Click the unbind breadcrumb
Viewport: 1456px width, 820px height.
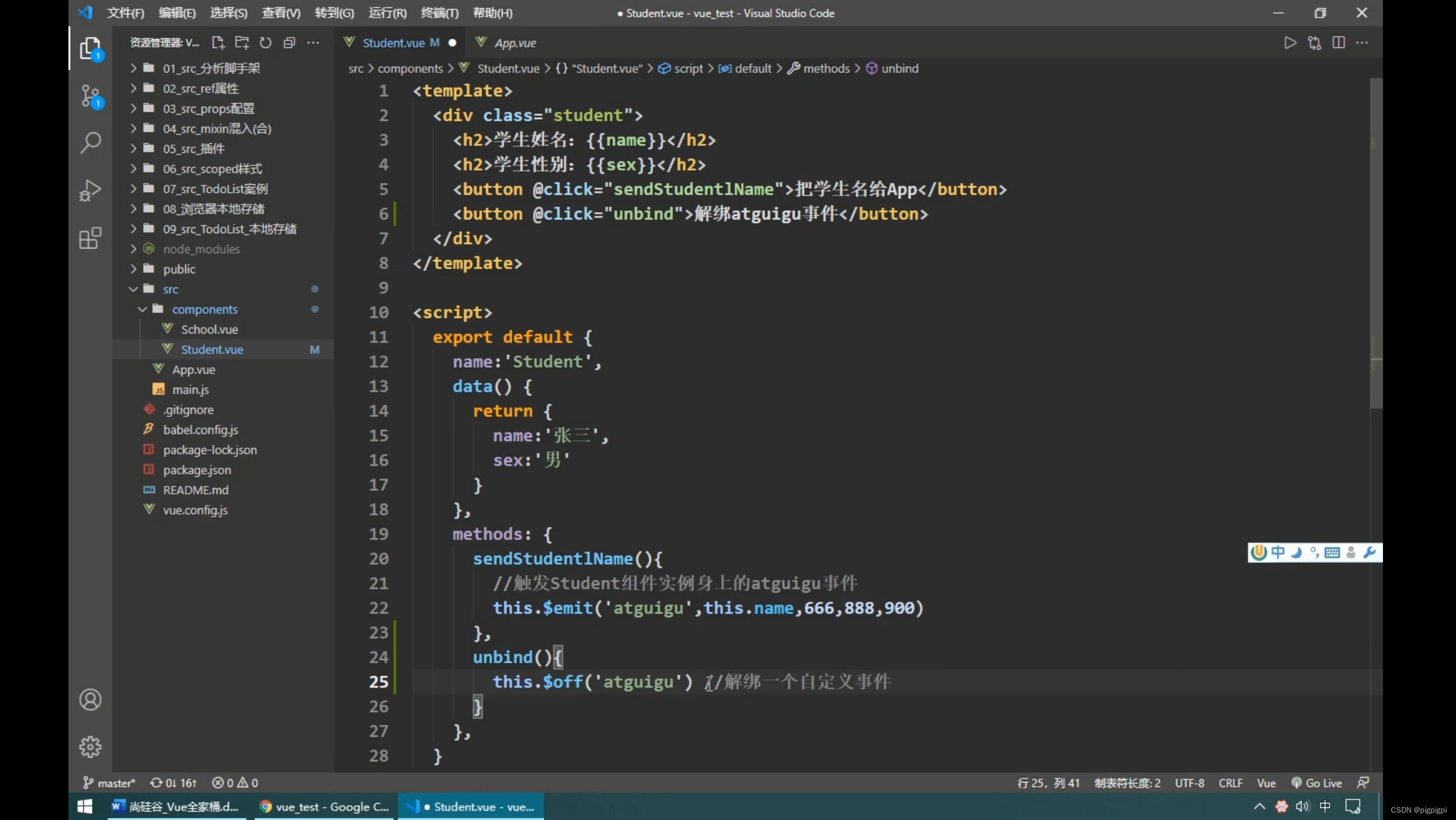coord(892,68)
